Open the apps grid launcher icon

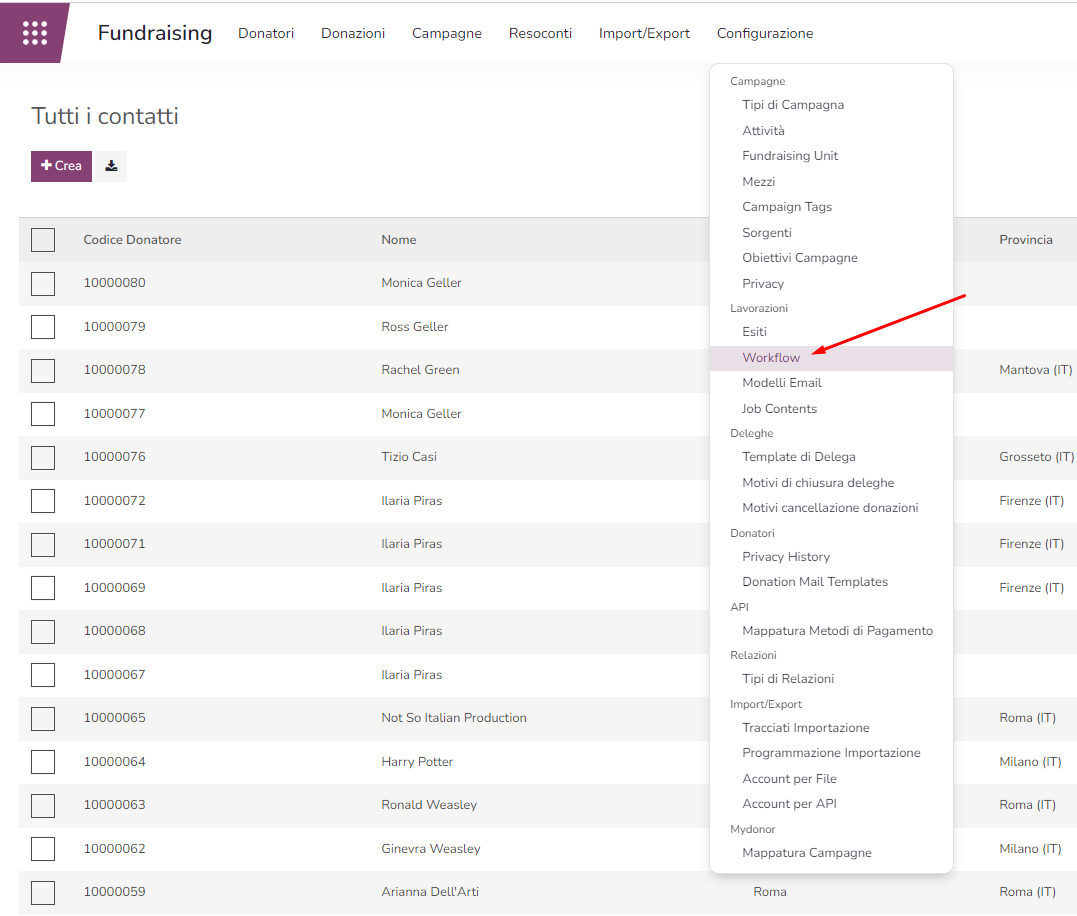coord(35,33)
